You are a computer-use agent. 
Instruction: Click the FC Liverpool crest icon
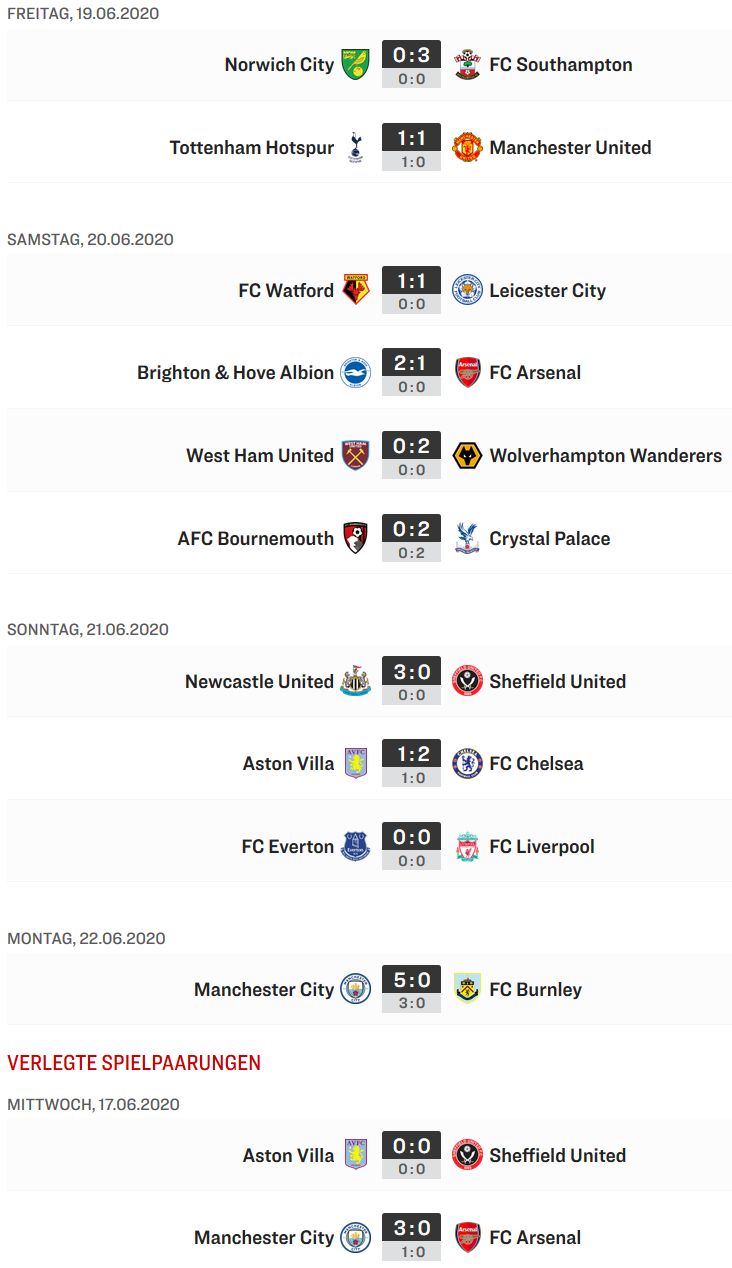[467, 847]
